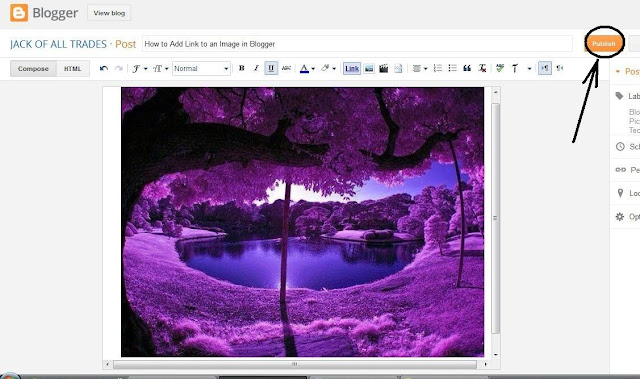Set left-to-right text direction
The image size is (640, 379).
click(x=545, y=68)
